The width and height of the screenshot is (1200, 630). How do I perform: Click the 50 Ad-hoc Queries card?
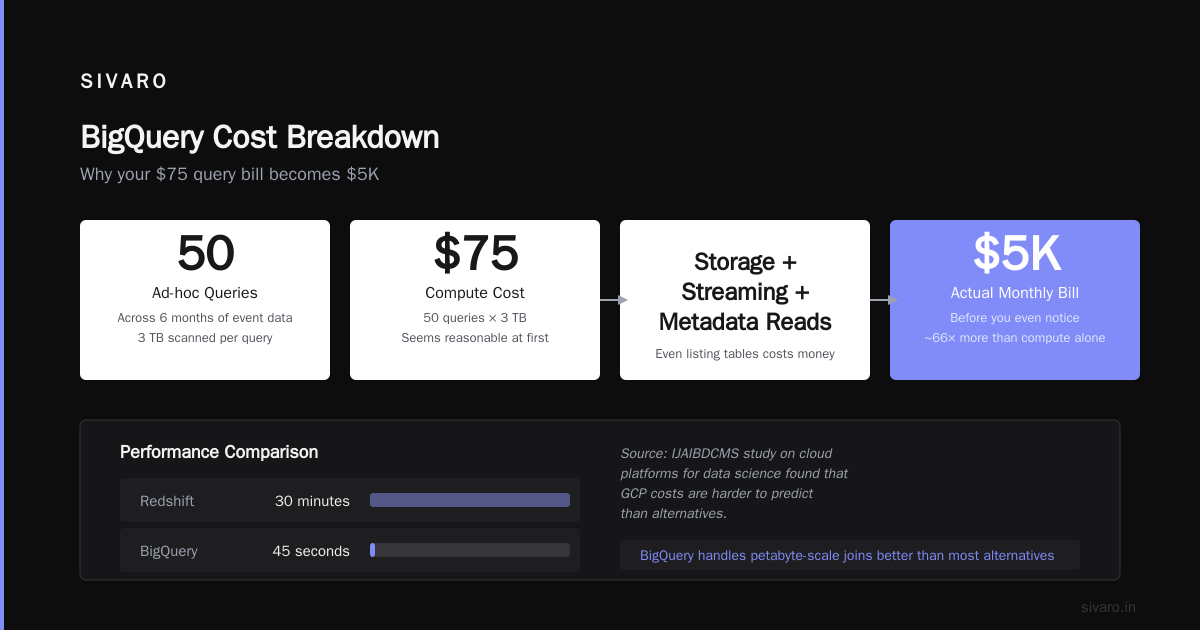pos(205,300)
